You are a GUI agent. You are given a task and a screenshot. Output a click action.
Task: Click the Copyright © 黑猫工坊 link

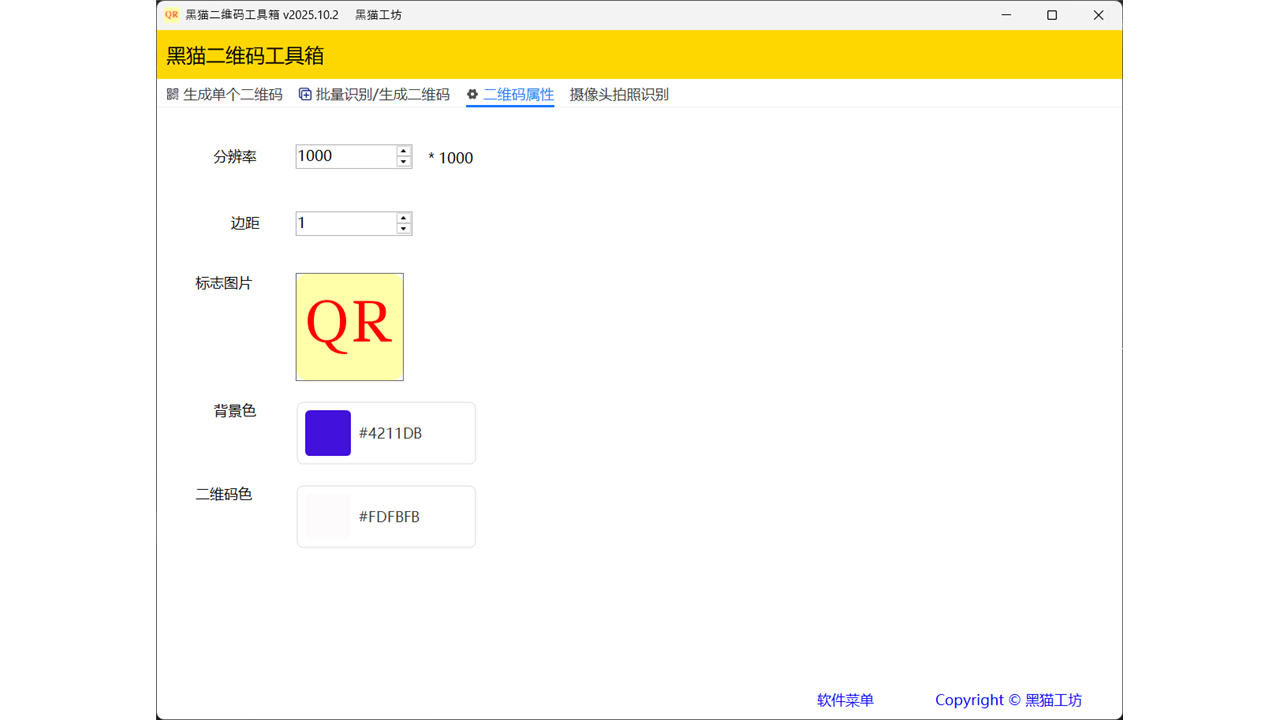[1008, 700]
